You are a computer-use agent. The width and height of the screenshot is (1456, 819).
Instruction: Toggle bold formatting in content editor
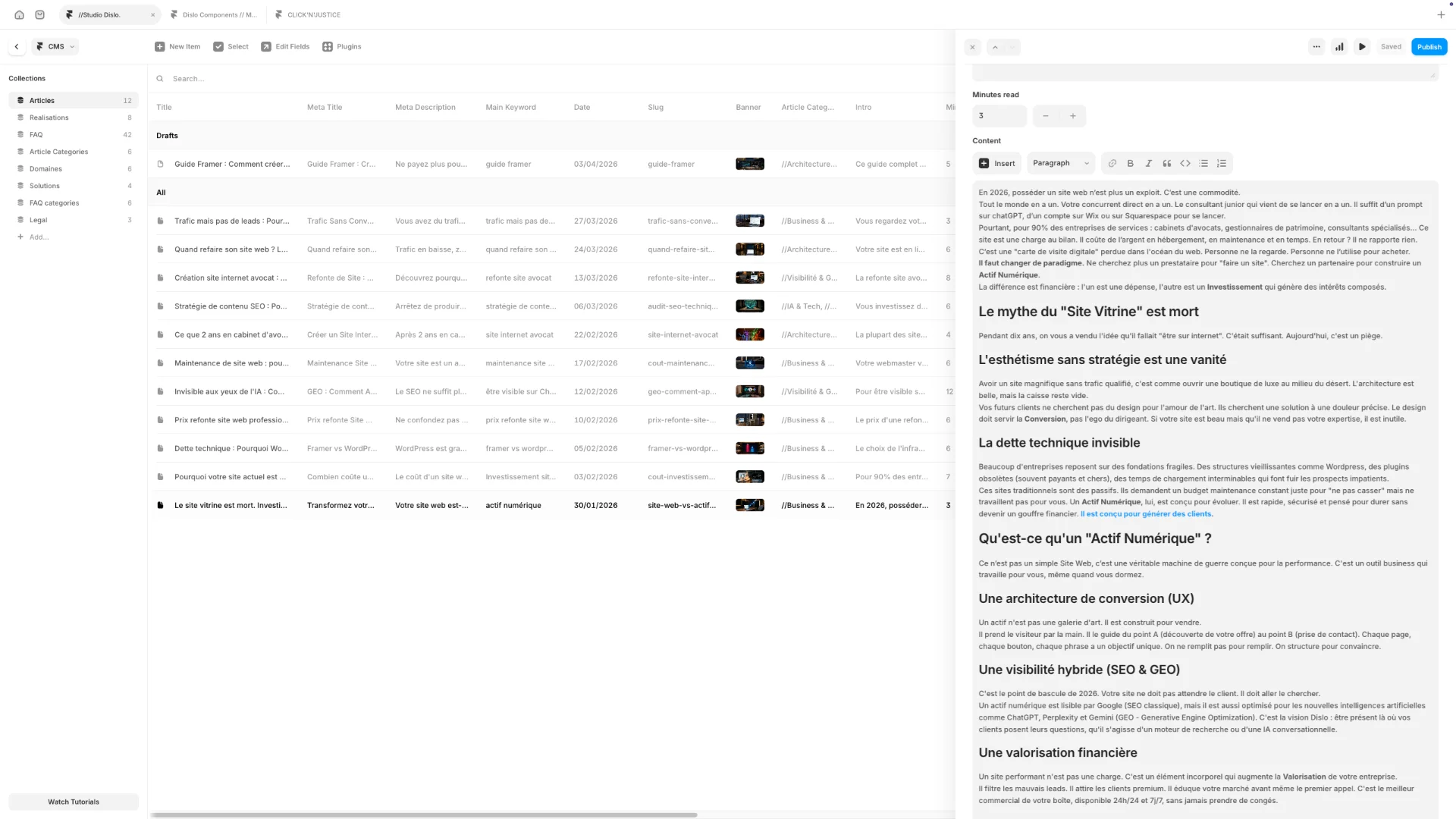[x=1130, y=163]
